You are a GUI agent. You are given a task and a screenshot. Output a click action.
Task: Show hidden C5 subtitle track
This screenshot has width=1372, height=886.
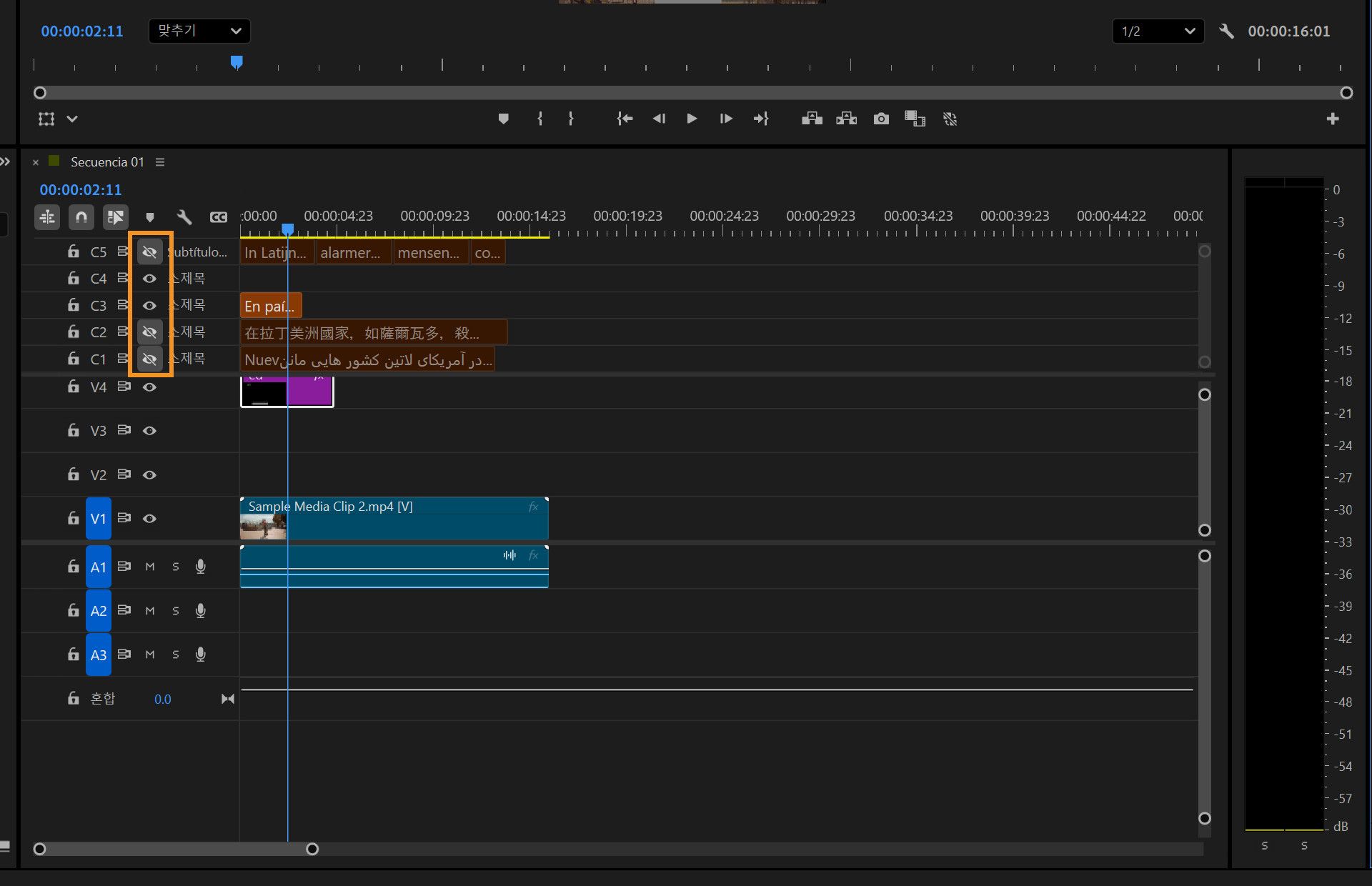coord(149,252)
